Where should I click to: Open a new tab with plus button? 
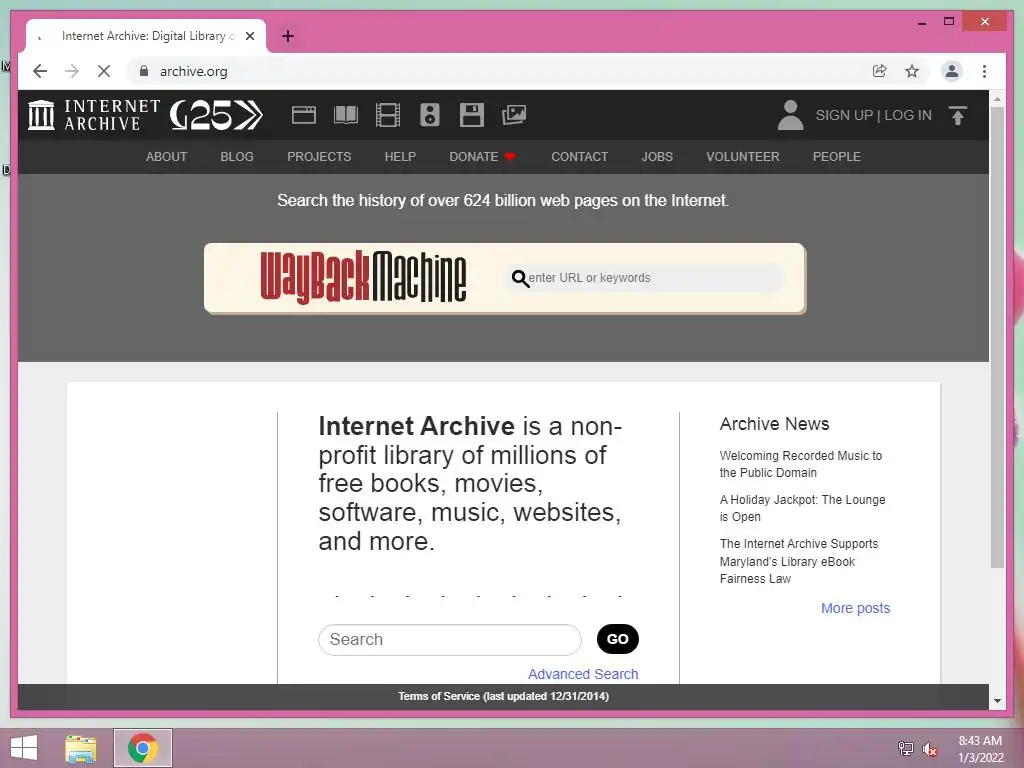click(287, 36)
